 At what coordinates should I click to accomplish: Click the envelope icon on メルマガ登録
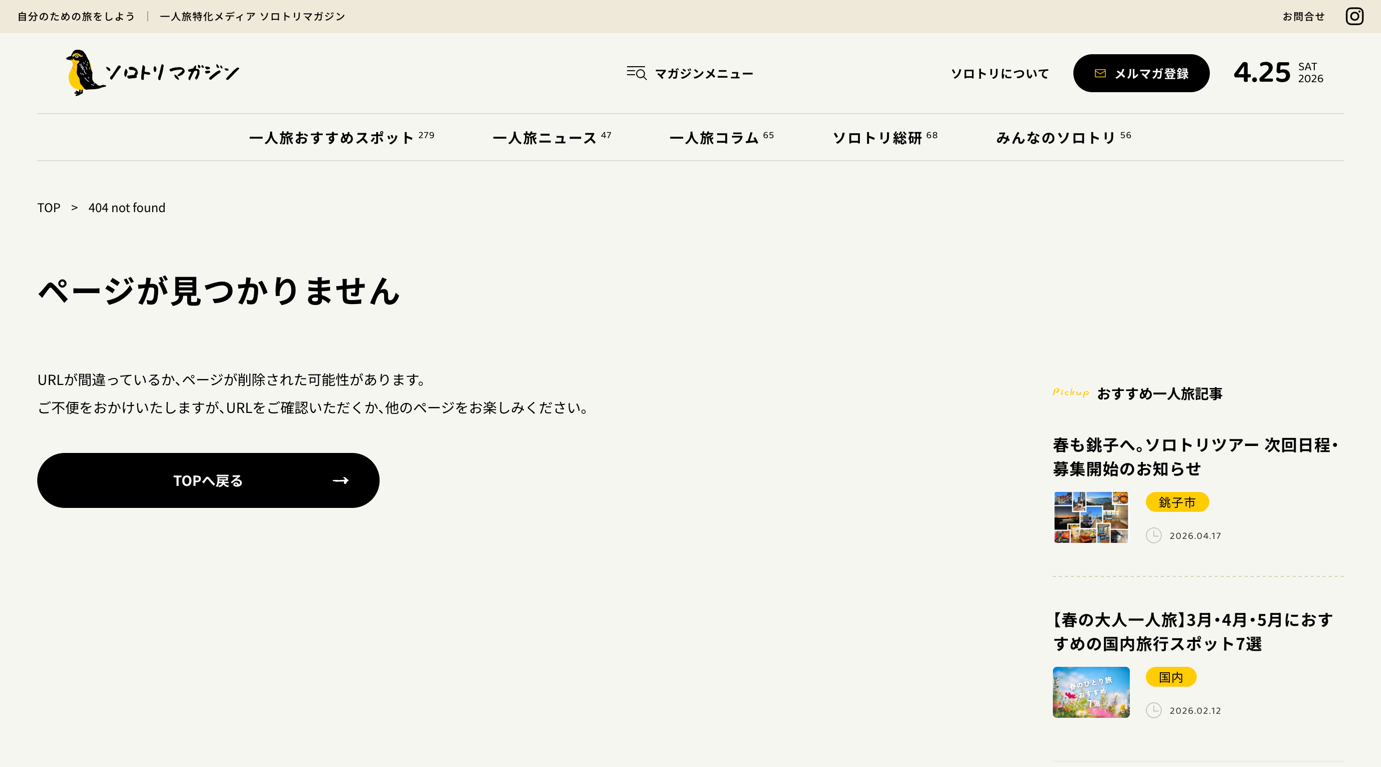pyautogui.click(x=1100, y=73)
